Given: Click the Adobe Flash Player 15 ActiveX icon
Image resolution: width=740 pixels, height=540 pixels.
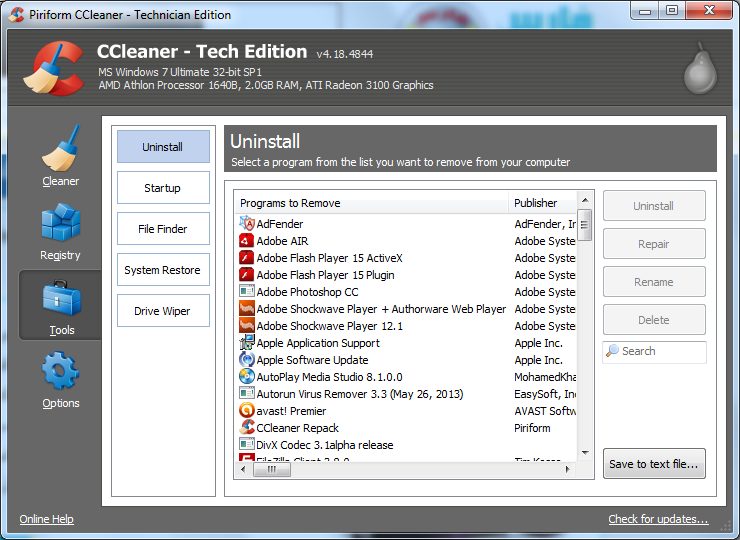Looking at the screenshot, I should (x=247, y=258).
